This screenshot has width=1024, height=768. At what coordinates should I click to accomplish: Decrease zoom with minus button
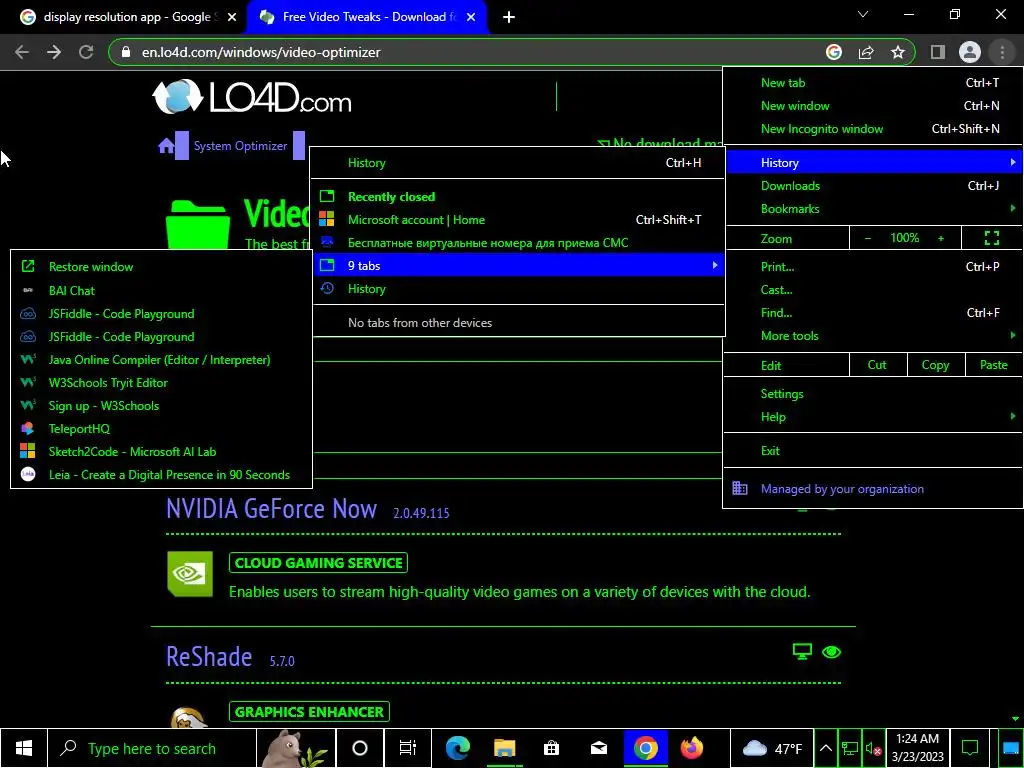tap(868, 238)
